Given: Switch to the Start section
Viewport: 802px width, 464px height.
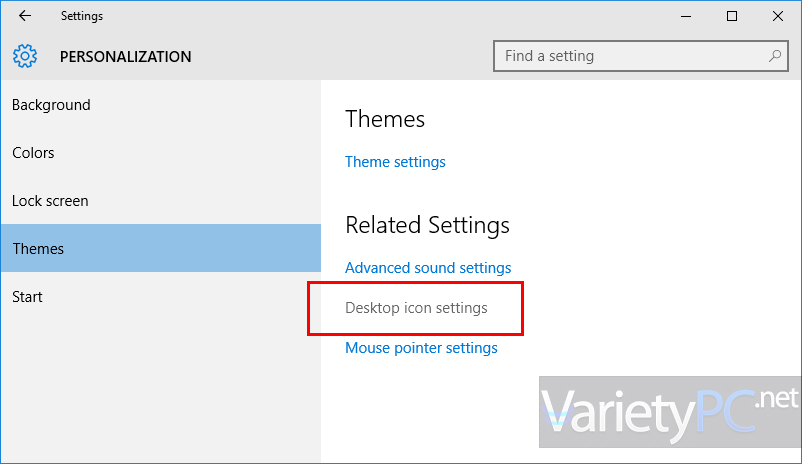Looking at the screenshot, I should pos(27,297).
